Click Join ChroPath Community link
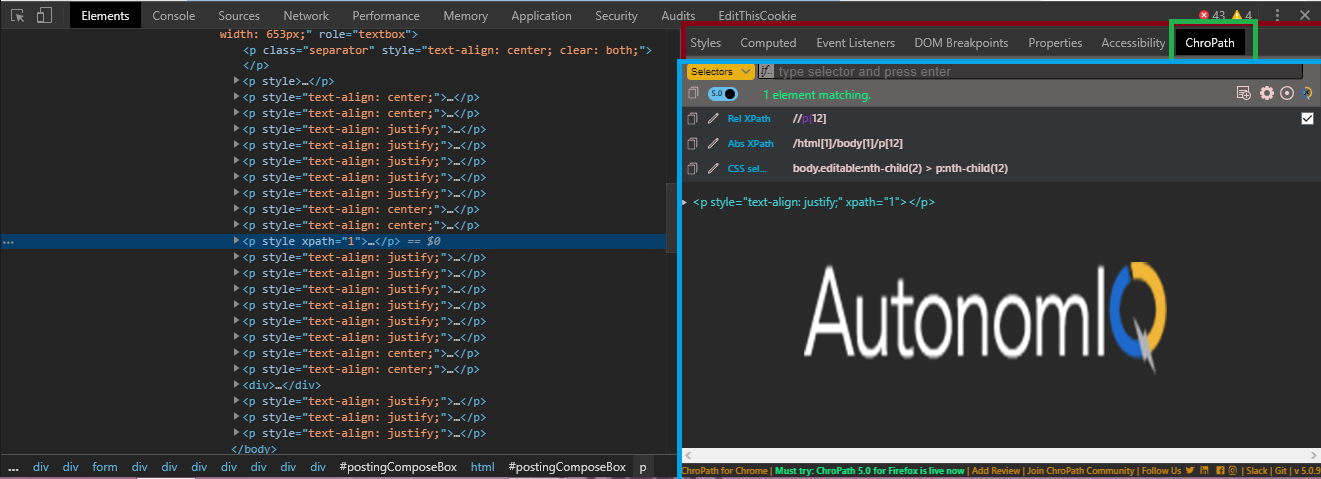The image size is (1321, 479). (x=1081, y=470)
